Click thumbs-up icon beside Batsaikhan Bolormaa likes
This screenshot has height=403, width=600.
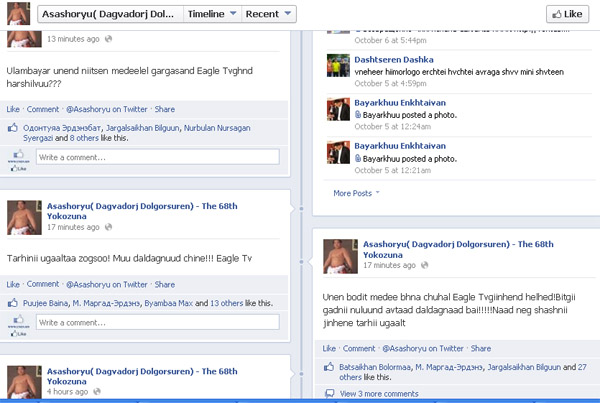coord(329,367)
